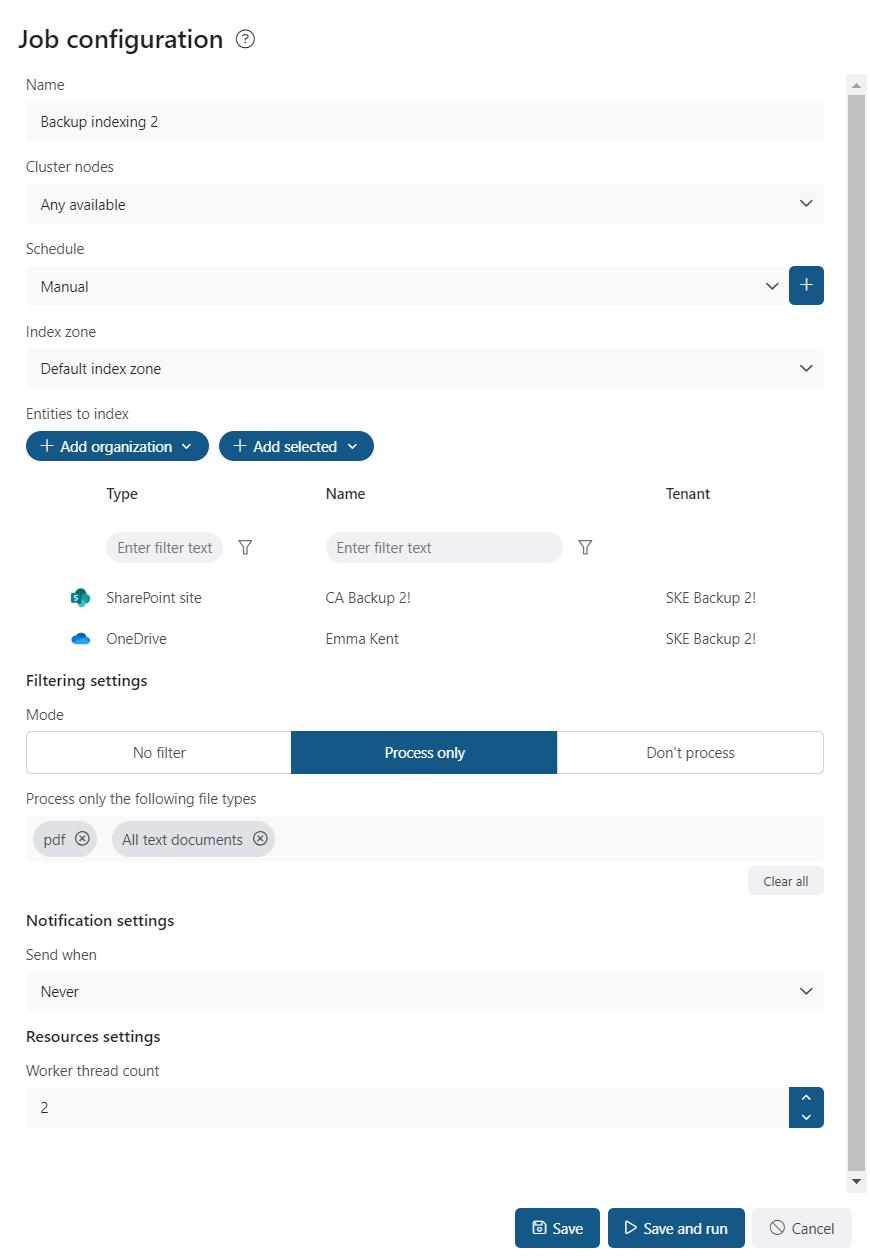Select the Don't process mode

(690, 753)
